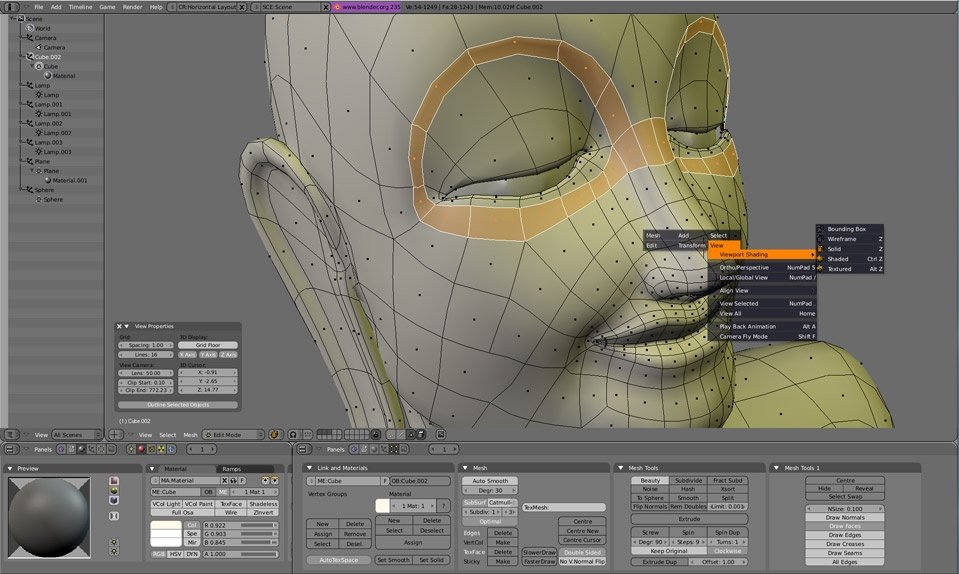Toggle the Draw Normals option

coord(845,517)
